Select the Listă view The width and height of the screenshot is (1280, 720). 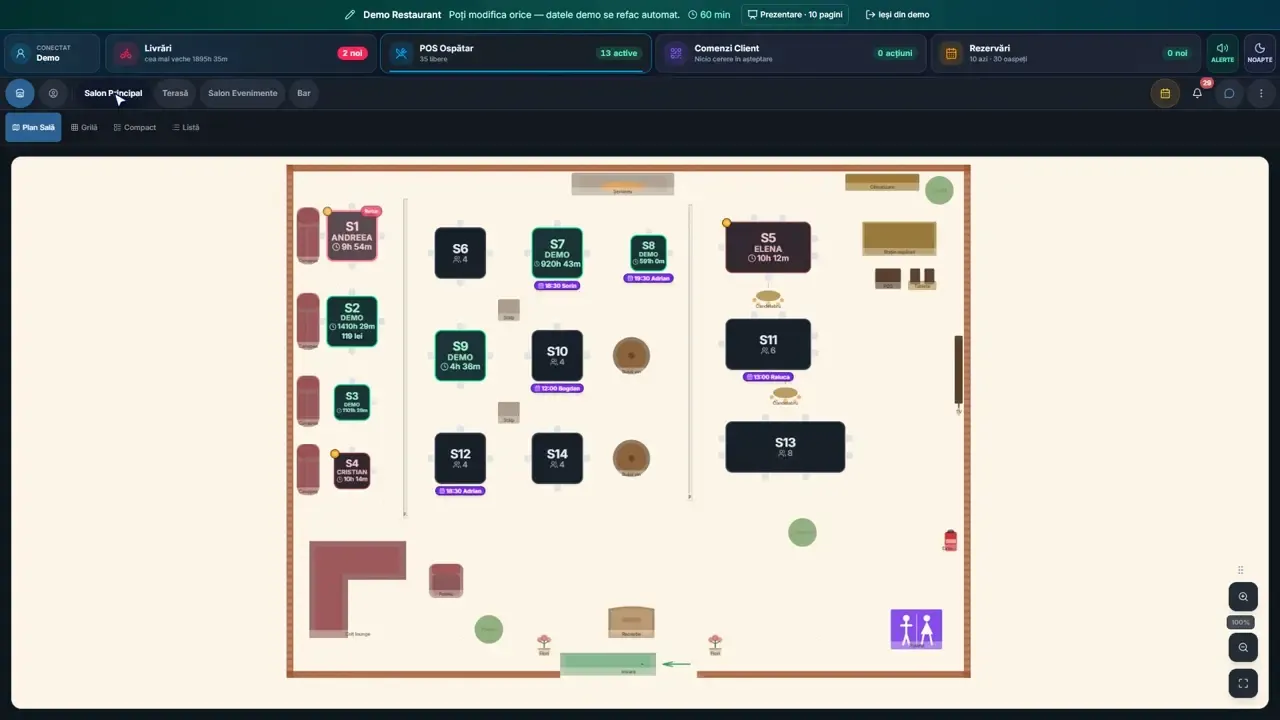click(185, 127)
